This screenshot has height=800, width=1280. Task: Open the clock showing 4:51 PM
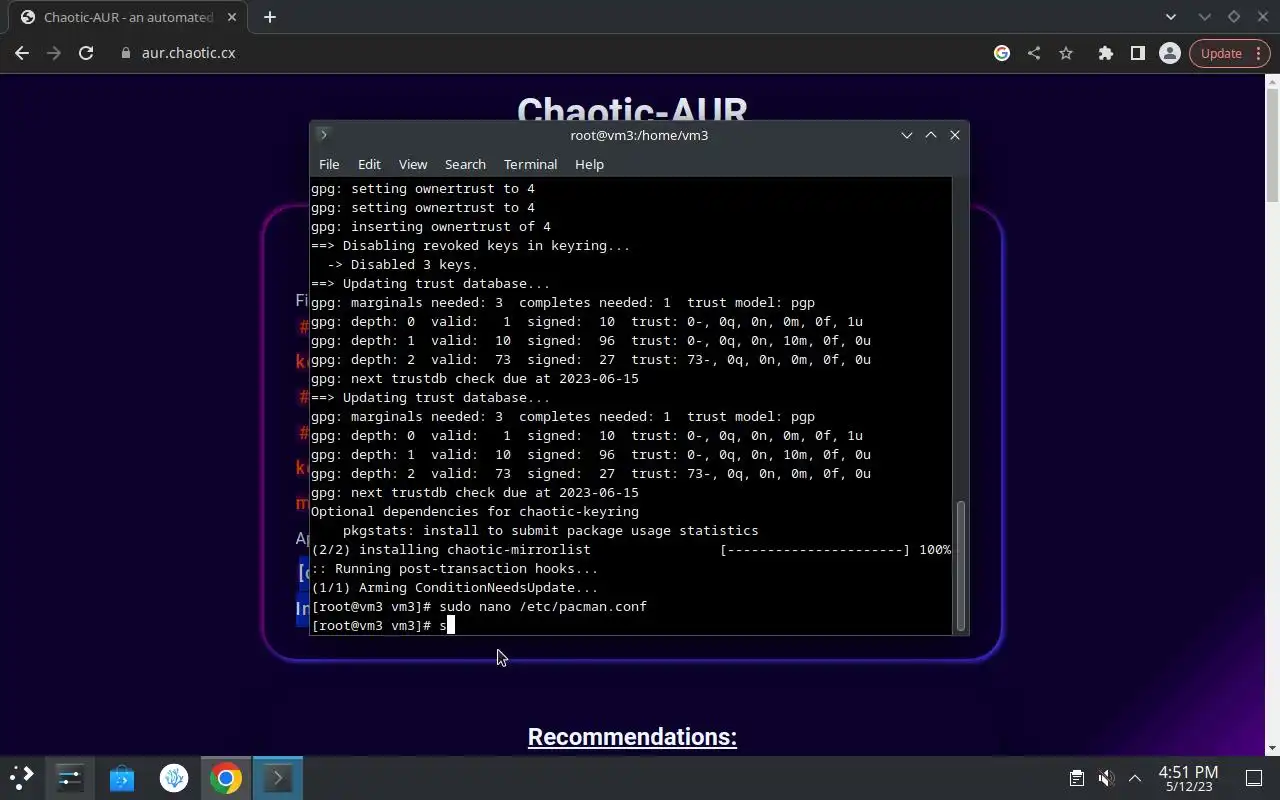1188,778
